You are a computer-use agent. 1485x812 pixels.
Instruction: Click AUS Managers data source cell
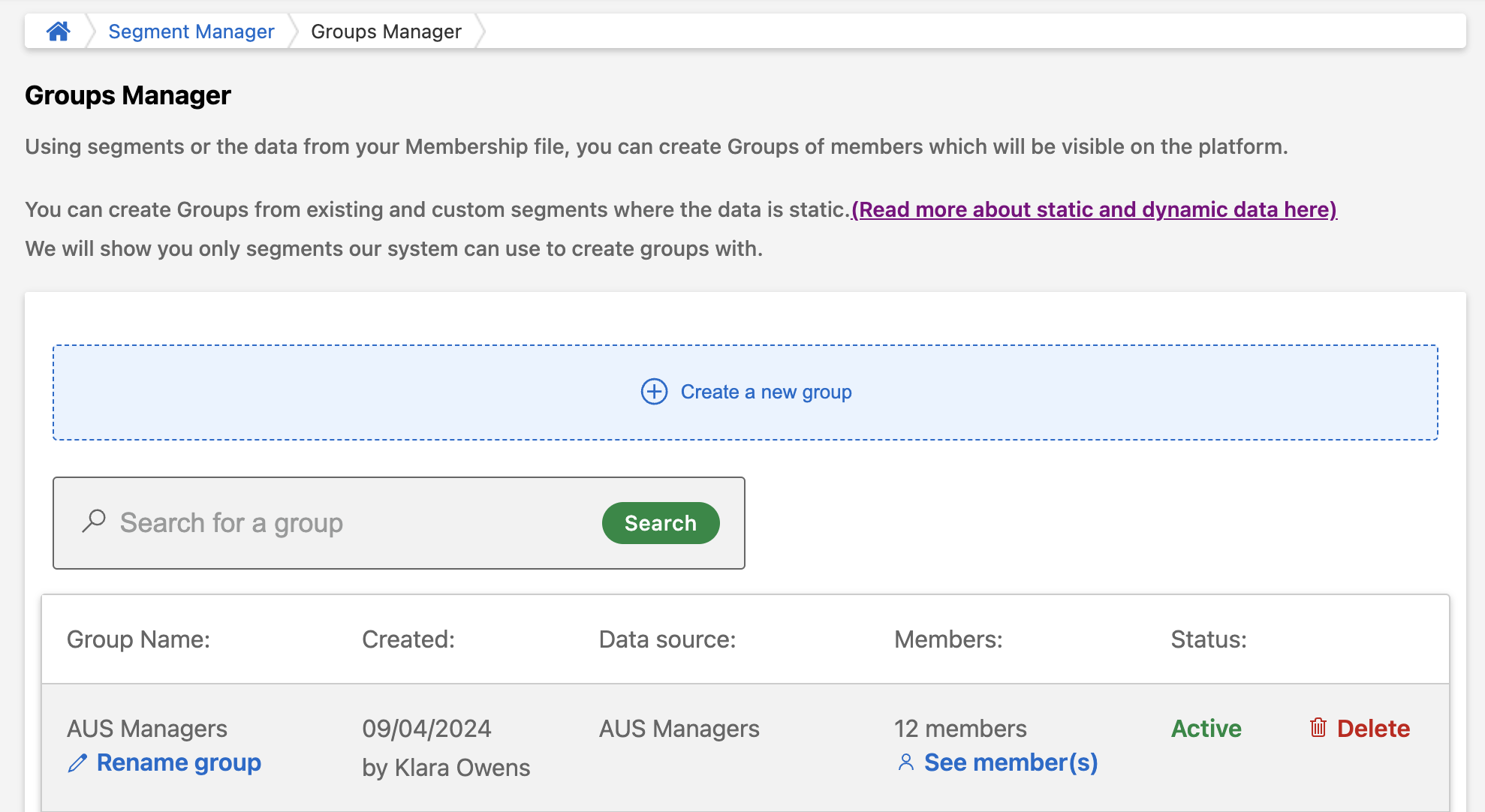pyautogui.click(x=679, y=729)
